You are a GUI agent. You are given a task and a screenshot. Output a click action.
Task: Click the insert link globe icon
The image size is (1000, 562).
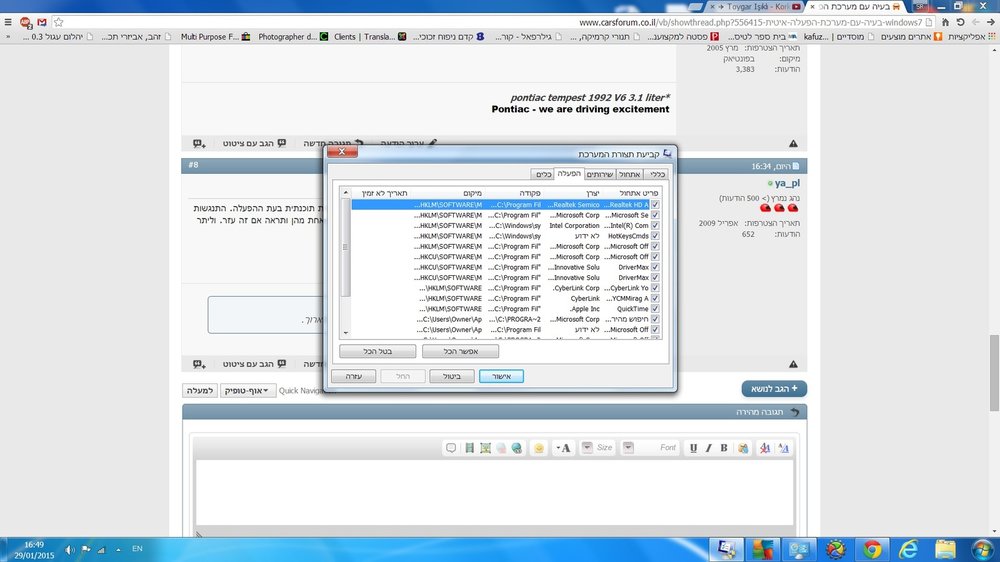(x=517, y=448)
